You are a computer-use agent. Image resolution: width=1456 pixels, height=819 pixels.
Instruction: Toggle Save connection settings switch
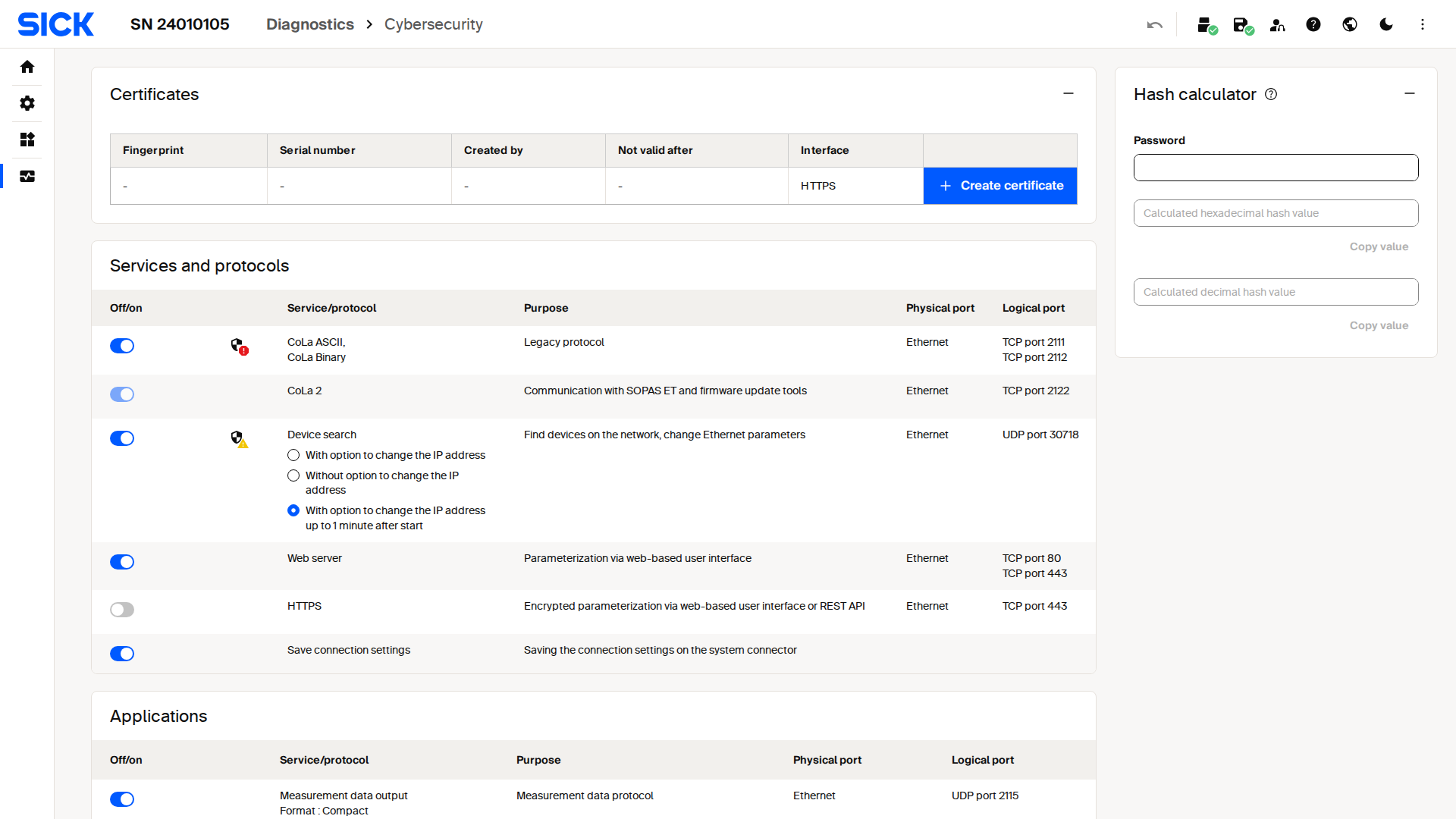(x=122, y=654)
